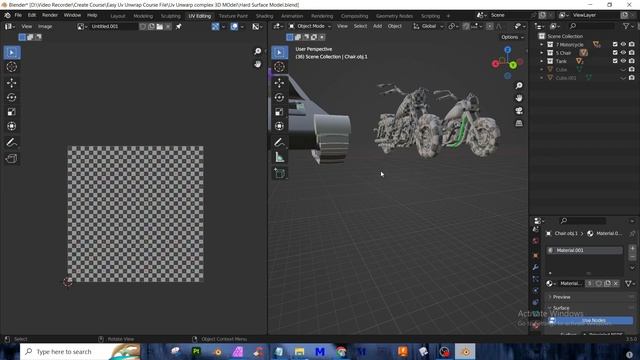640x360 pixels.
Task: Click the outliner search field
Action: click(592, 27)
